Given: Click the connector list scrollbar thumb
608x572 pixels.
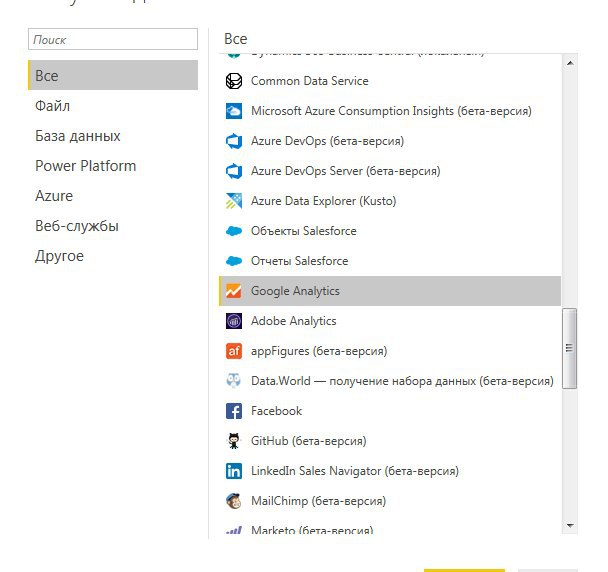Looking at the screenshot, I should click(569, 348).
